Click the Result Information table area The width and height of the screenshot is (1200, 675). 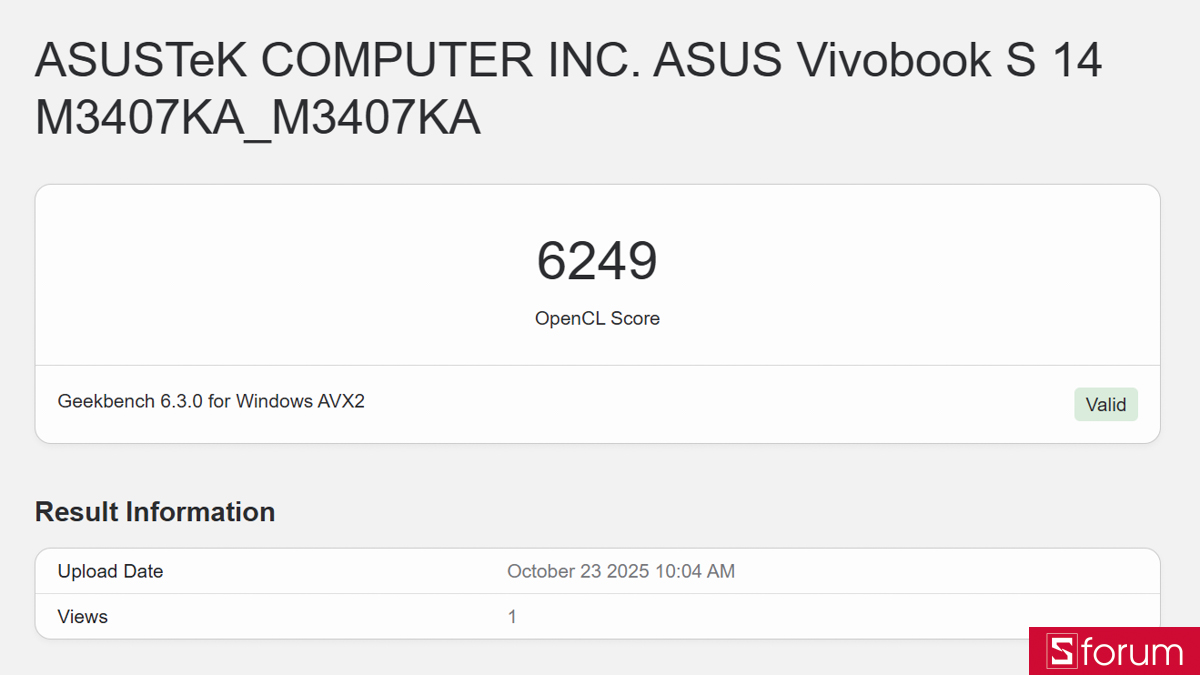point(600,594)
